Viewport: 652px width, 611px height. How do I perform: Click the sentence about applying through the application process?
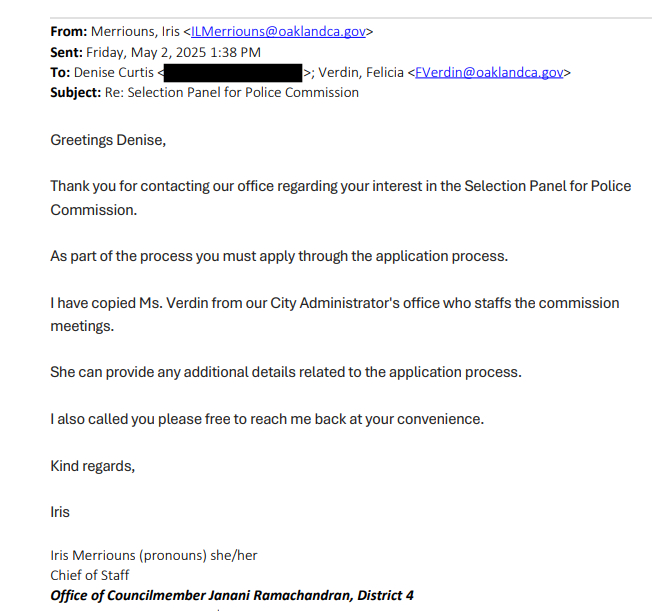[279, 256]
